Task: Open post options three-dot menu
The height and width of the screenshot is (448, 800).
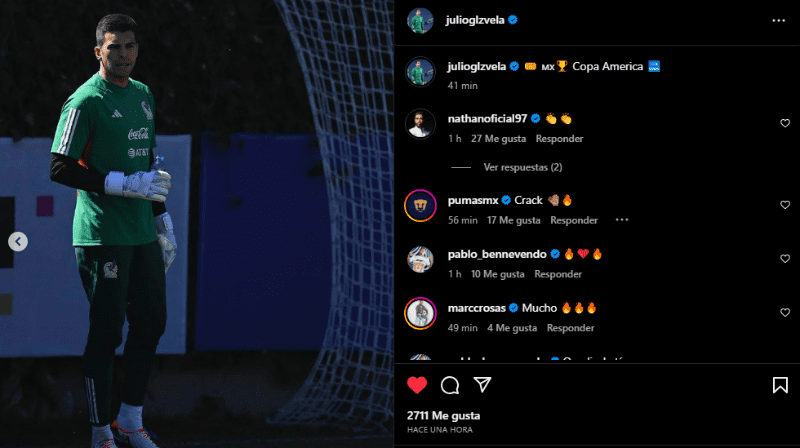Action: (x=779, y=20)
